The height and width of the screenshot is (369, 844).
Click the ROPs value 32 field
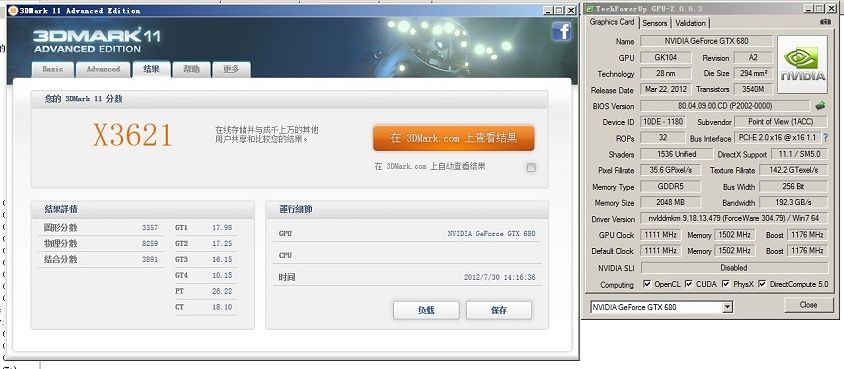(x=663, y=138)
